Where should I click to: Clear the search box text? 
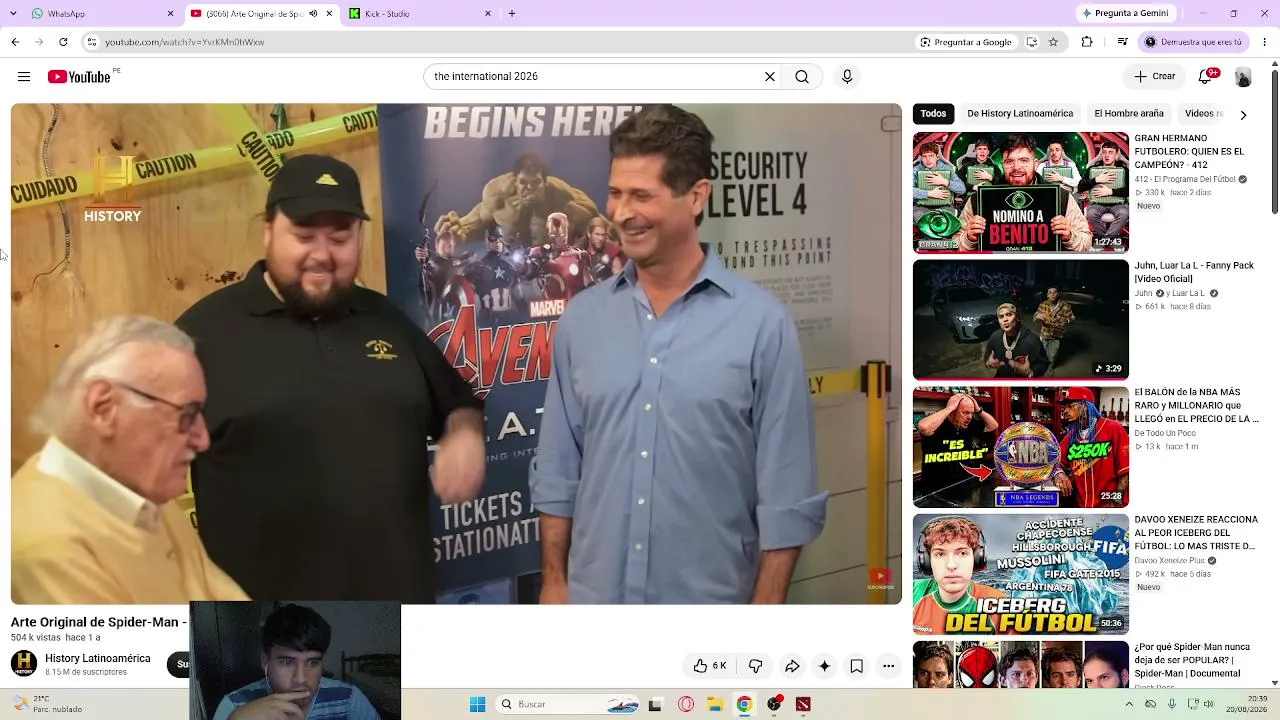770,77
